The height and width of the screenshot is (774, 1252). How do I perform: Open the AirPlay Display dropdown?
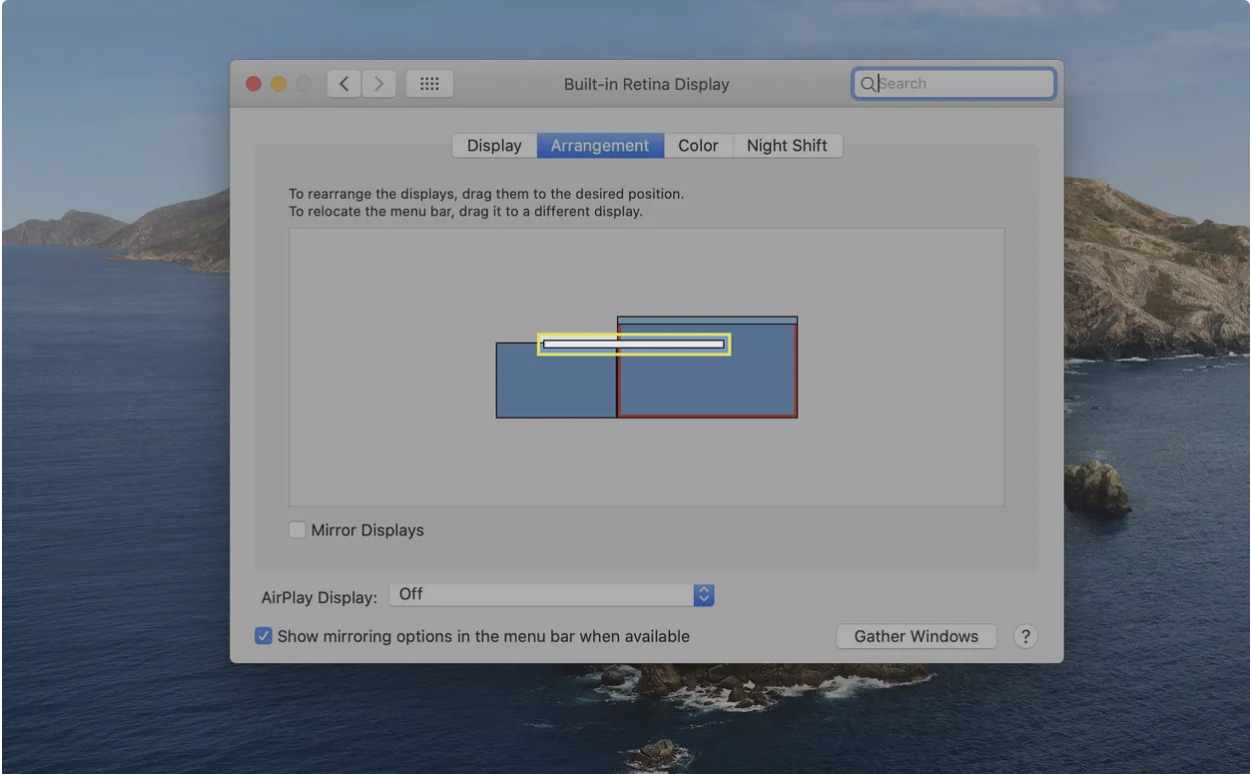tap(552, 595)
